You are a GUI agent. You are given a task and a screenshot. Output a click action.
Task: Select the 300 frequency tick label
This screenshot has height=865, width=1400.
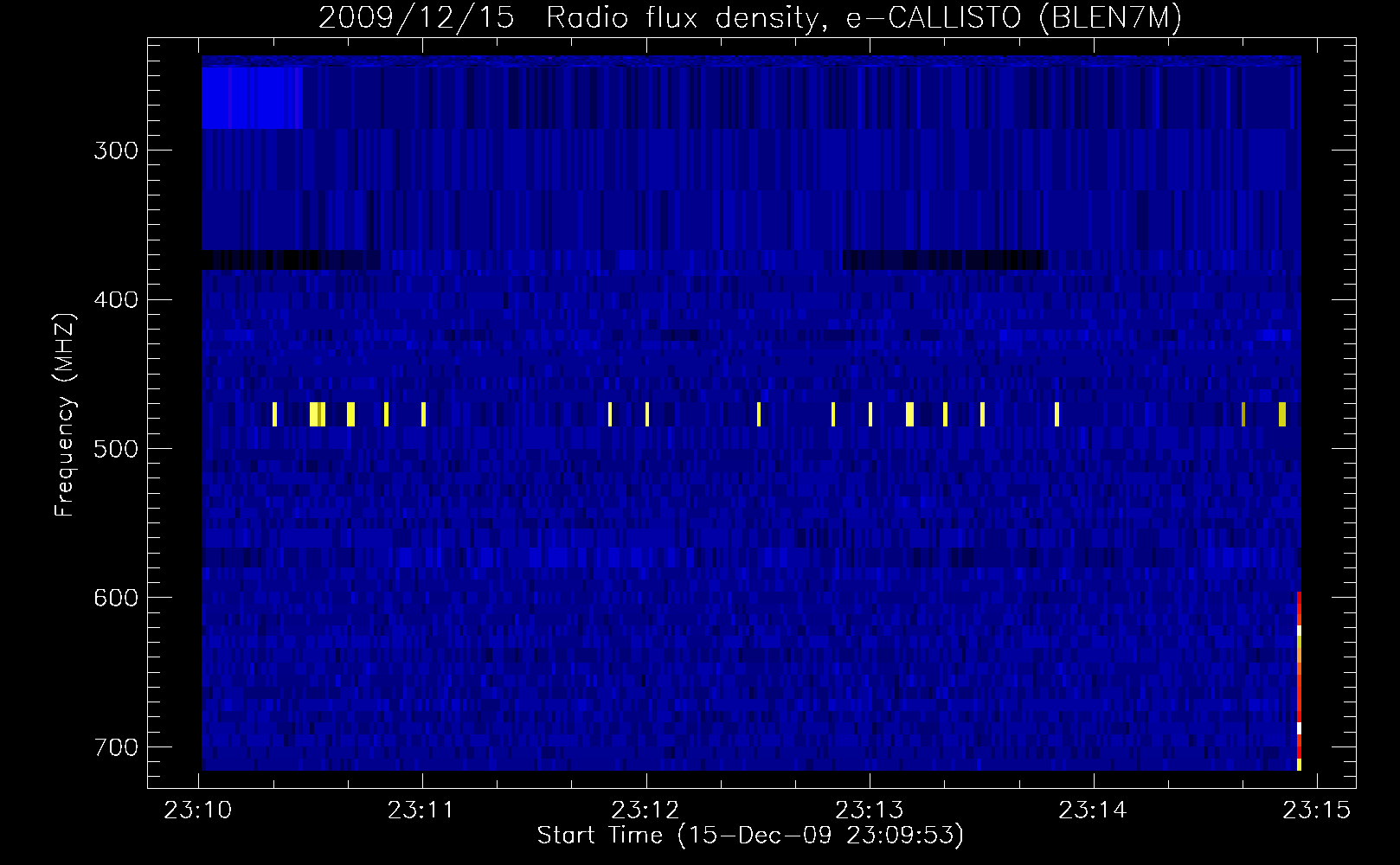pyautogui.click(x=116, y=151)
